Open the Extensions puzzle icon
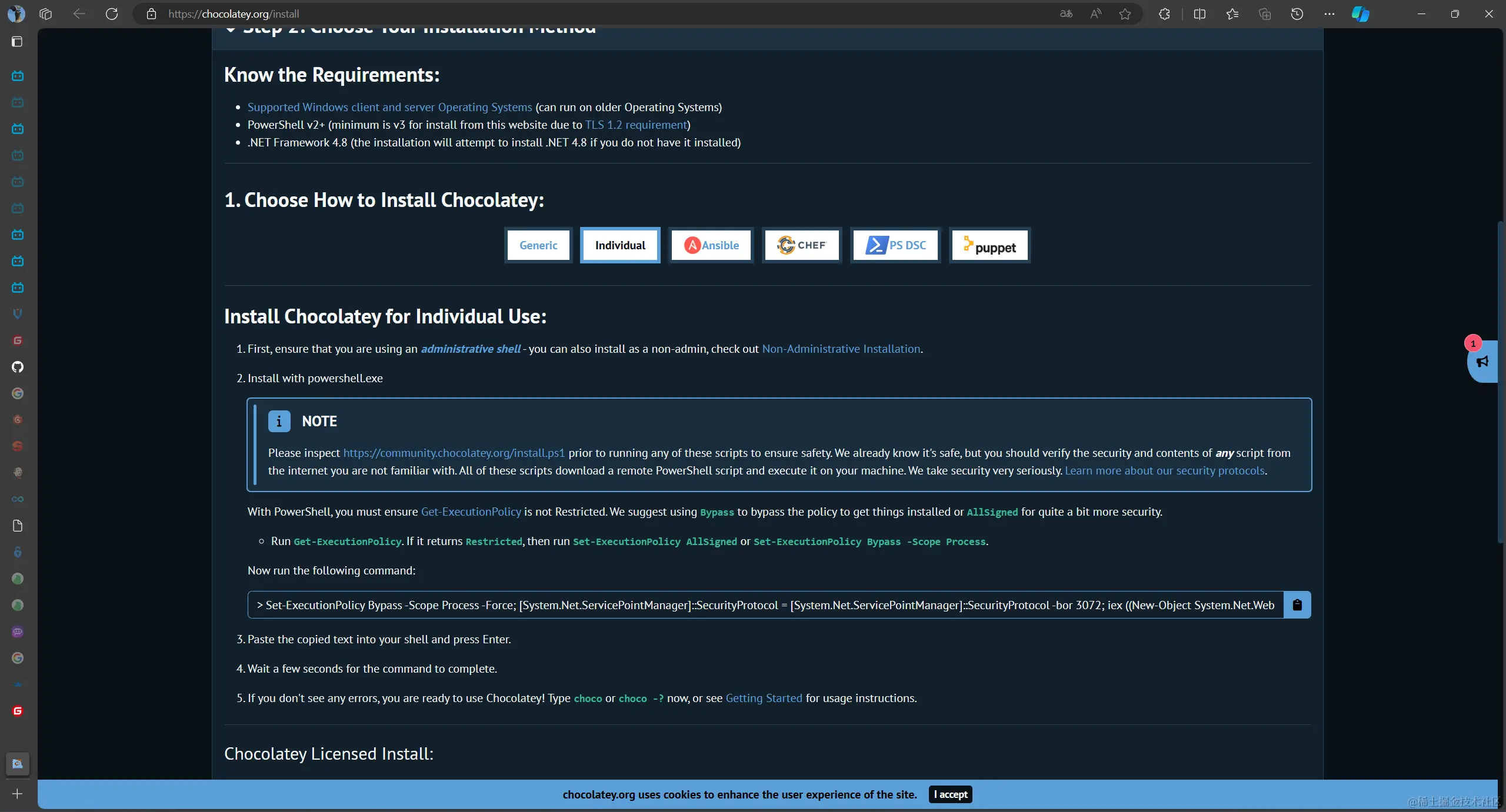Viewport: 1506px width, 812px height. pos(1164,14)
